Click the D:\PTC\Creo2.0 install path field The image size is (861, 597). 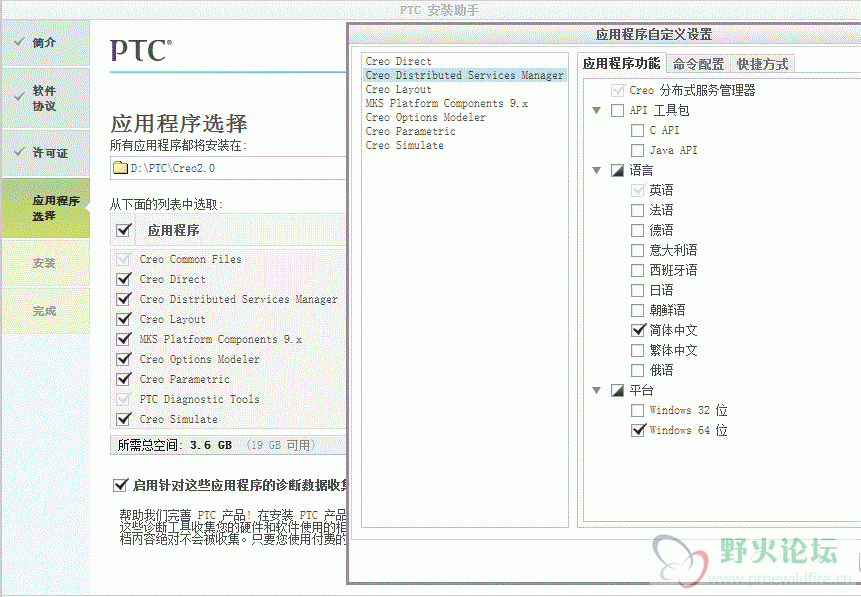point(228,168)
